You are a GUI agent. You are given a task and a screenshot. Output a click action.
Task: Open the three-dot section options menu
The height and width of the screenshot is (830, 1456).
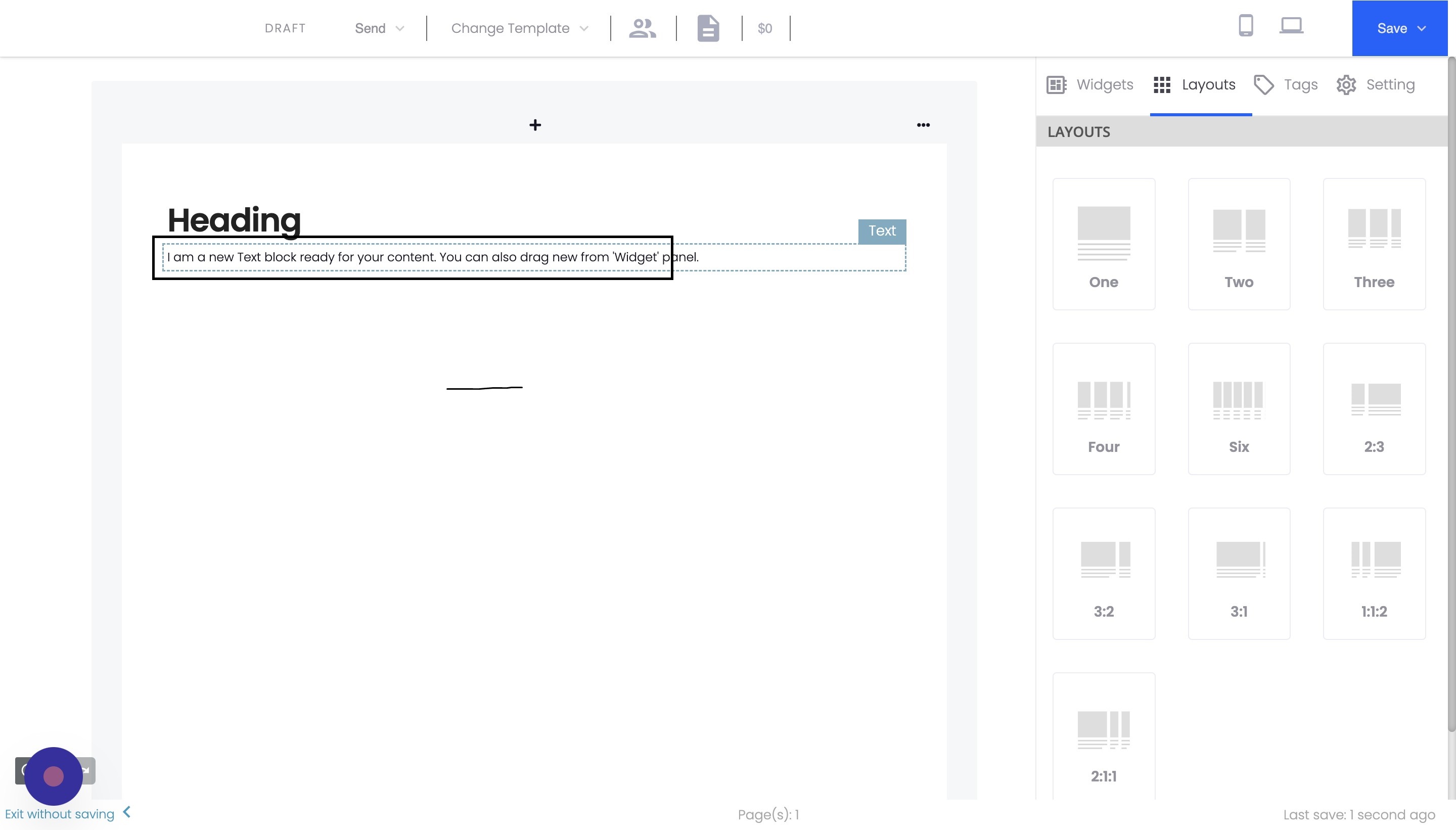(x=923, y=125)
